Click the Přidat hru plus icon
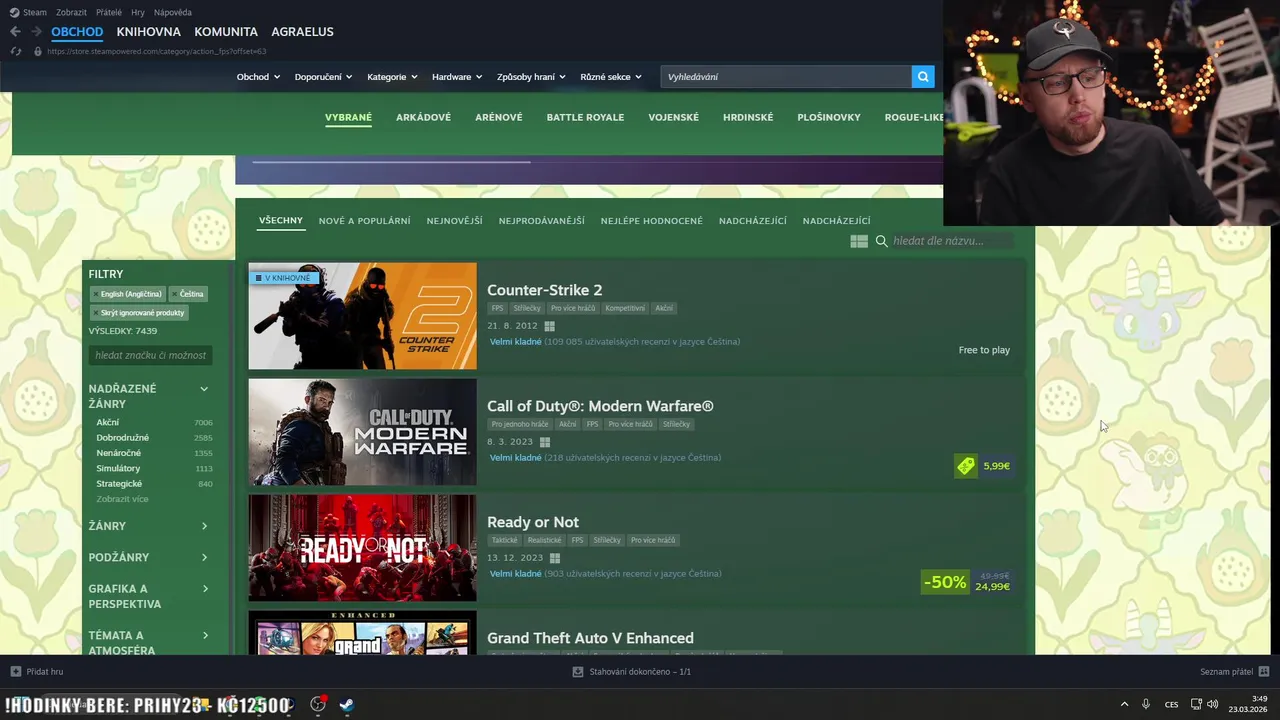Viewport: 1280px width, 720px height. 15,672
